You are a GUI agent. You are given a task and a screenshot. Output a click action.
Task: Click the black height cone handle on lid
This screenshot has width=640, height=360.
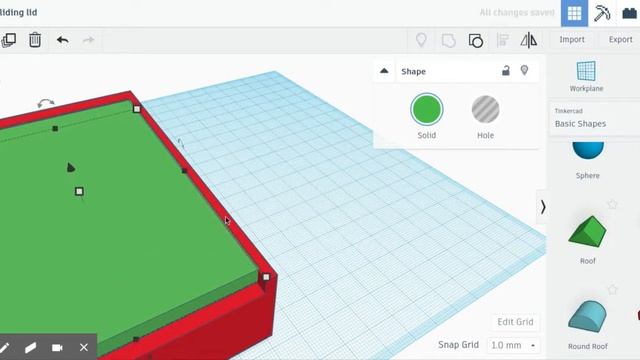point(71,168)
